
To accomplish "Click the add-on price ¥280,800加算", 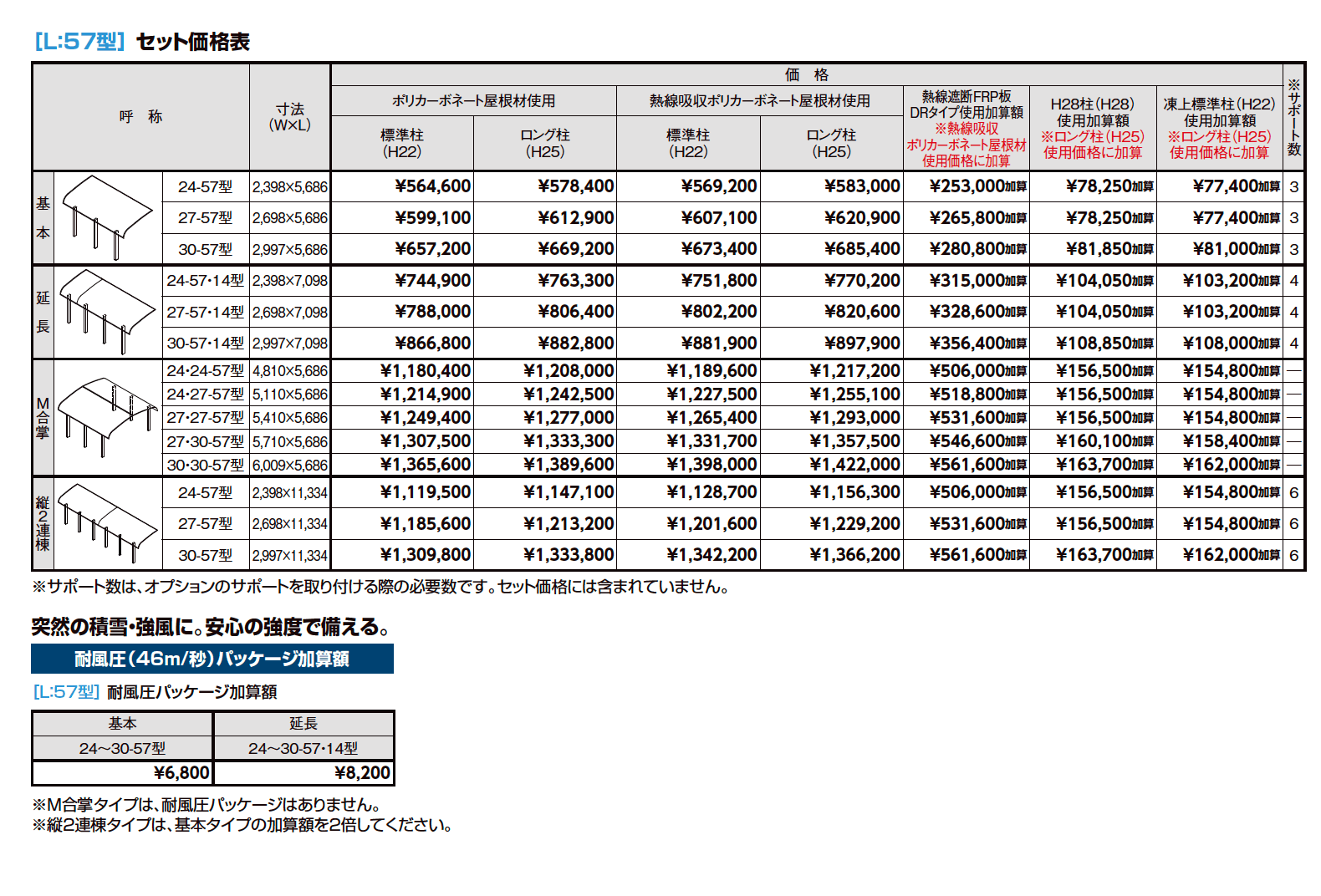I will [978, 249].
